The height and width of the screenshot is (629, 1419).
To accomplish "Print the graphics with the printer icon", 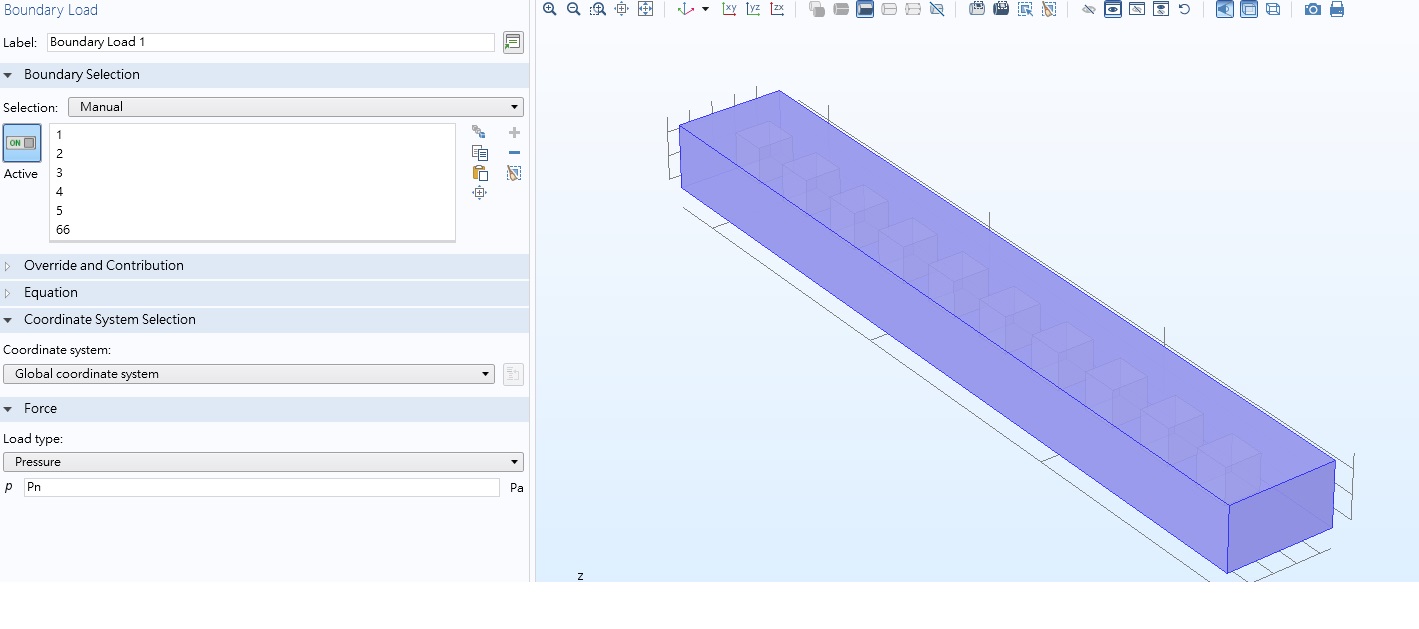I will (1336, 9).
